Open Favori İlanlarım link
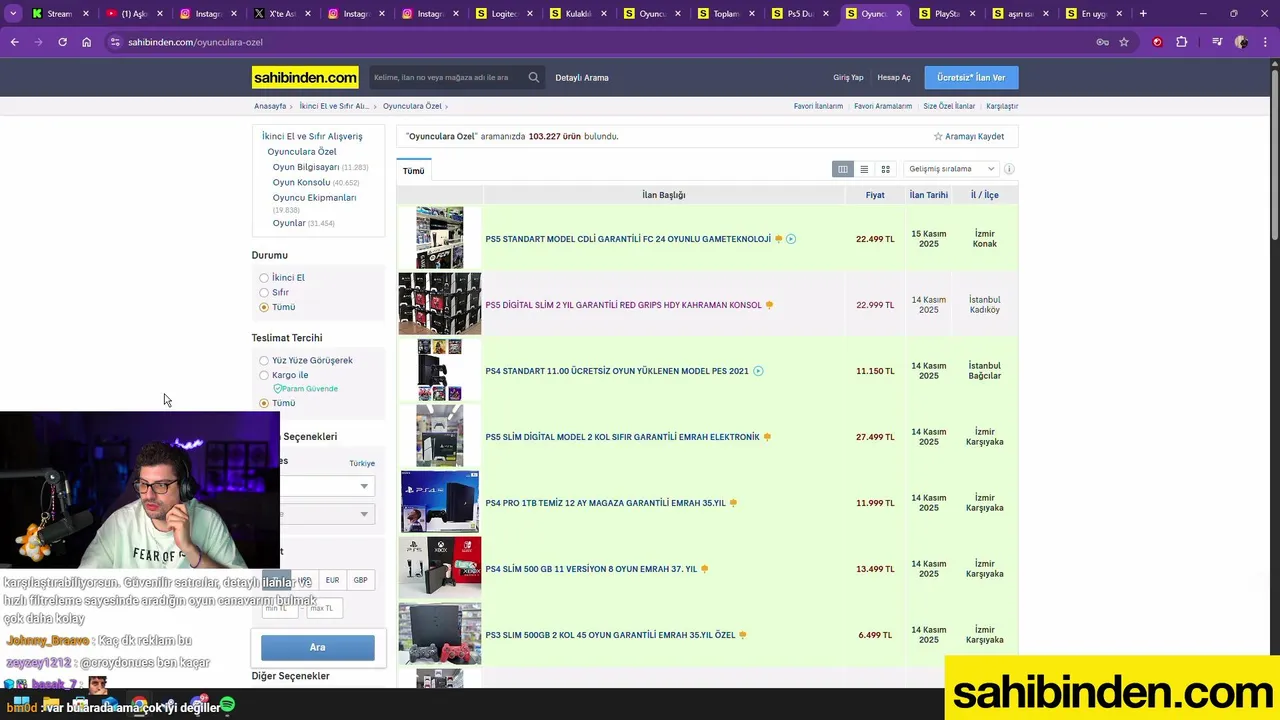The height and width of the screenshot is (720, 1280). (x=818, y=106)
